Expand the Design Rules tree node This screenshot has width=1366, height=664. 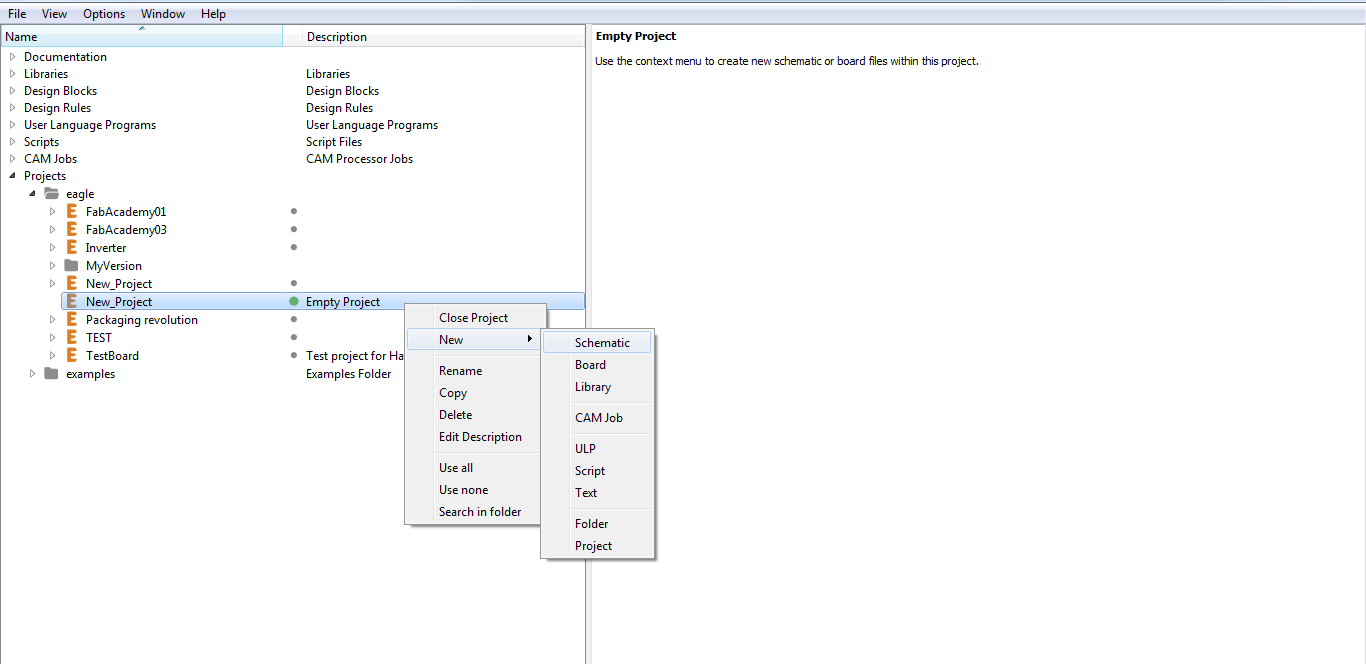point(12,108)
